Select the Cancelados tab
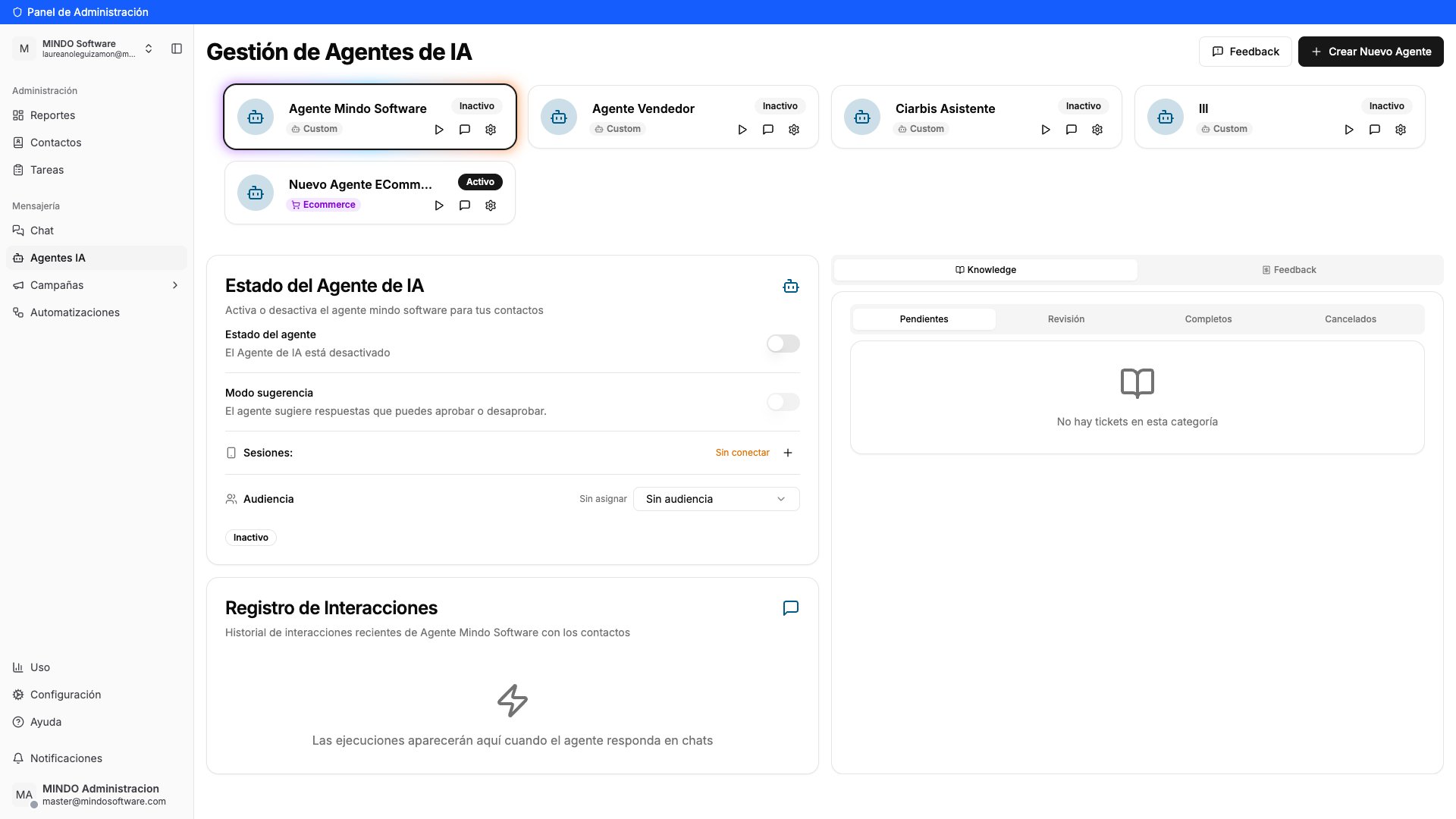The height and width of the screenshot is (819, 1456). click(x=1351, y=319)
